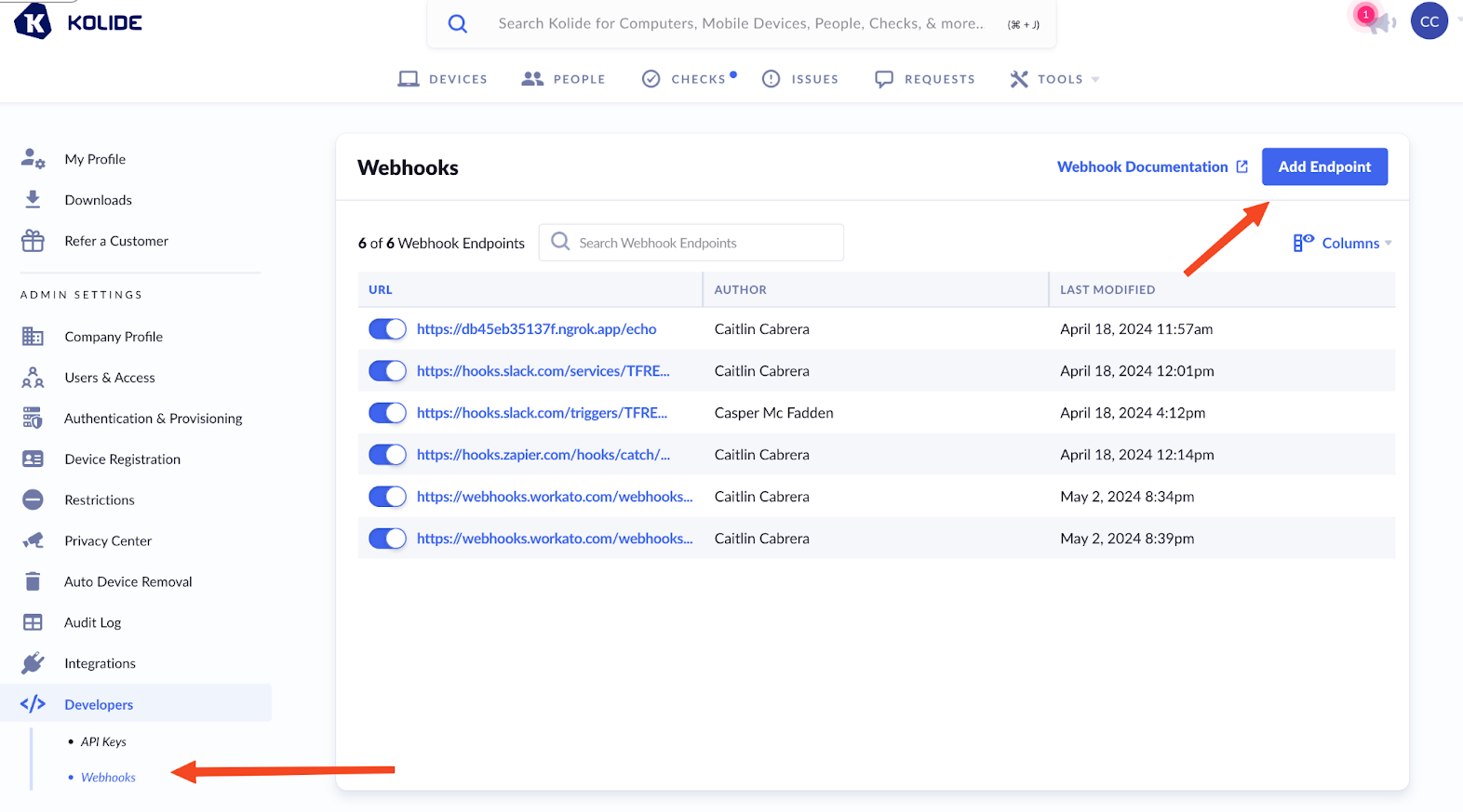Screen dimensions: 1463x812
Task: Expand the Tools dropdown arrow
Action: point(1095,80)
